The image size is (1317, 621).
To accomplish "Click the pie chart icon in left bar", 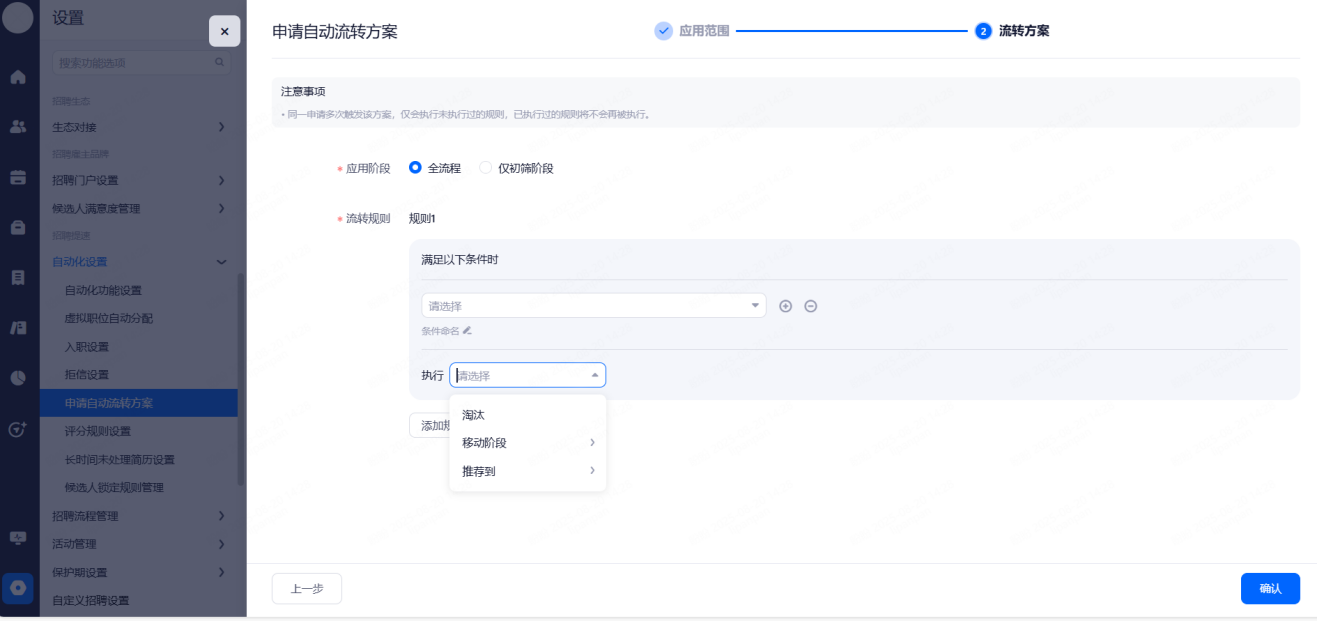I will tap(18, 377).
